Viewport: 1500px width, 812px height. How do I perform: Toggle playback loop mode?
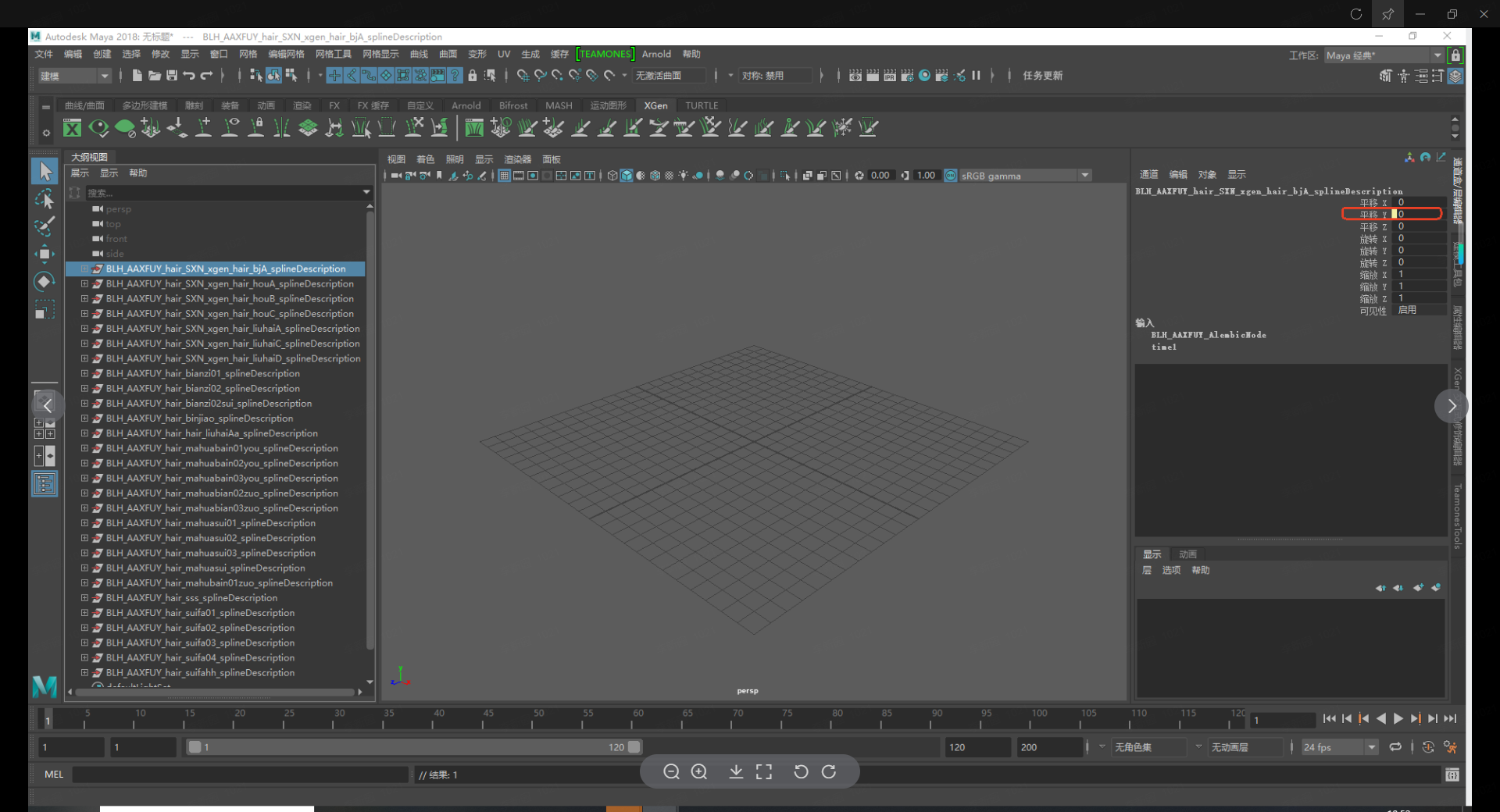click(1395, 747)
